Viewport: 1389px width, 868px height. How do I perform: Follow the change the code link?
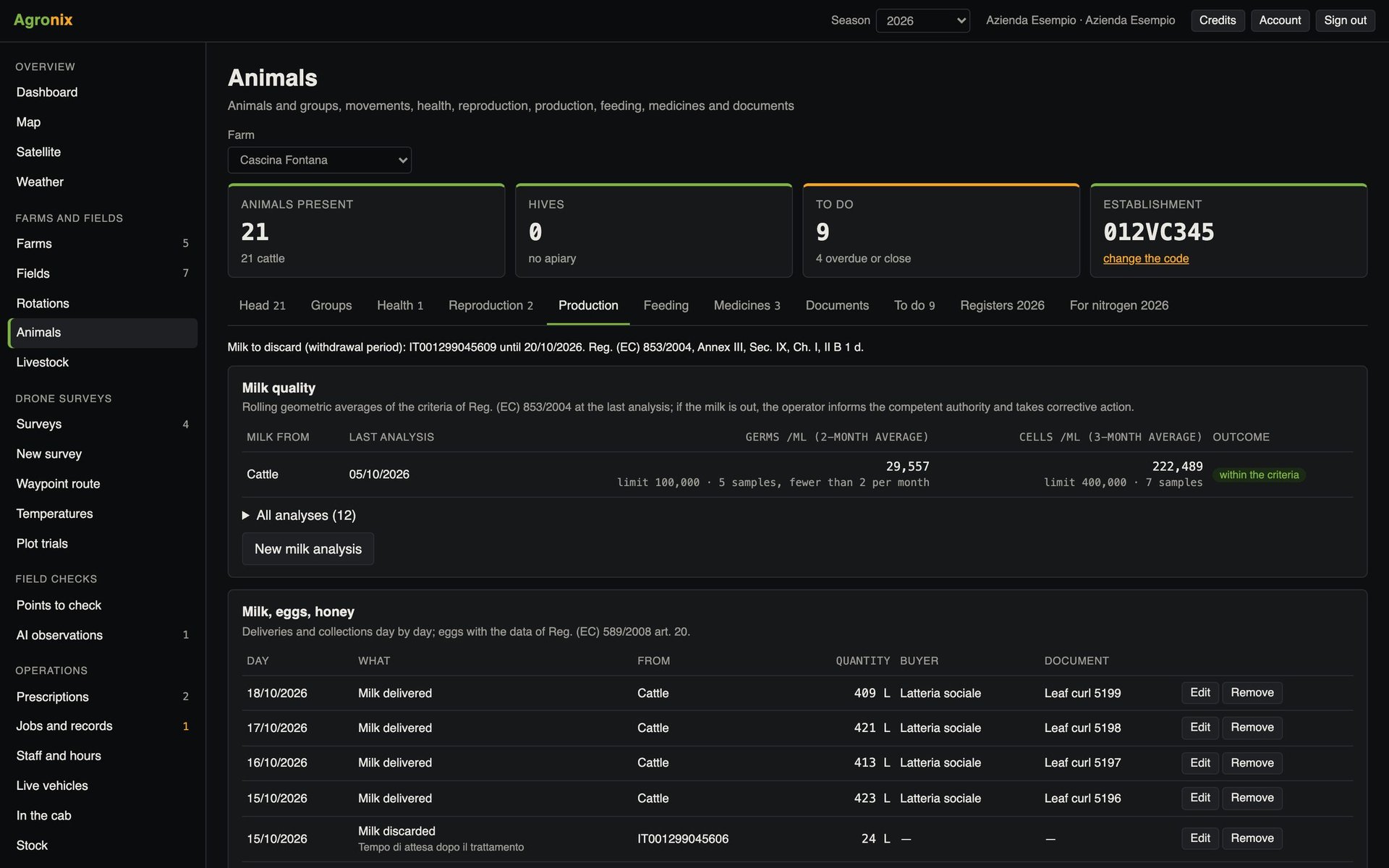click(1145, 258)
